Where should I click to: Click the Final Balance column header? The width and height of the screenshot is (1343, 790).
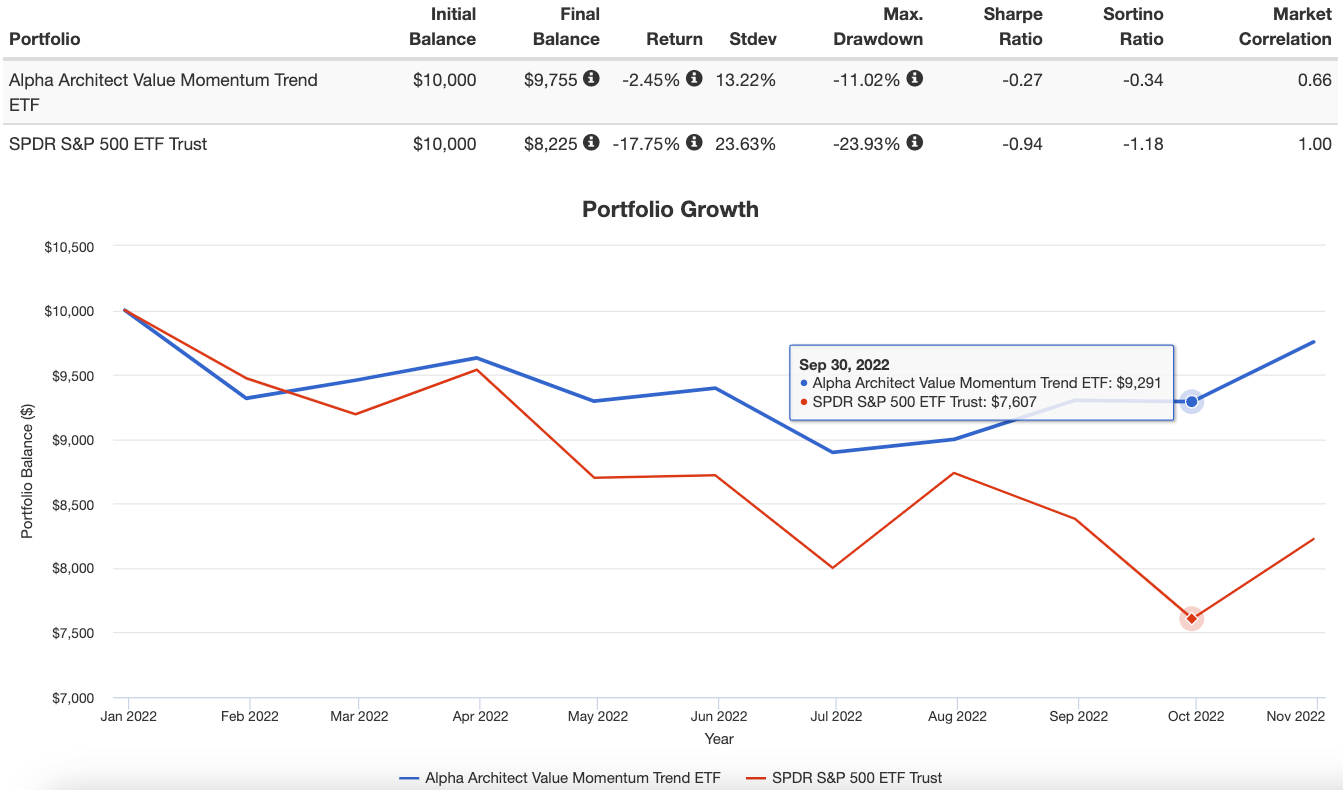566,27
